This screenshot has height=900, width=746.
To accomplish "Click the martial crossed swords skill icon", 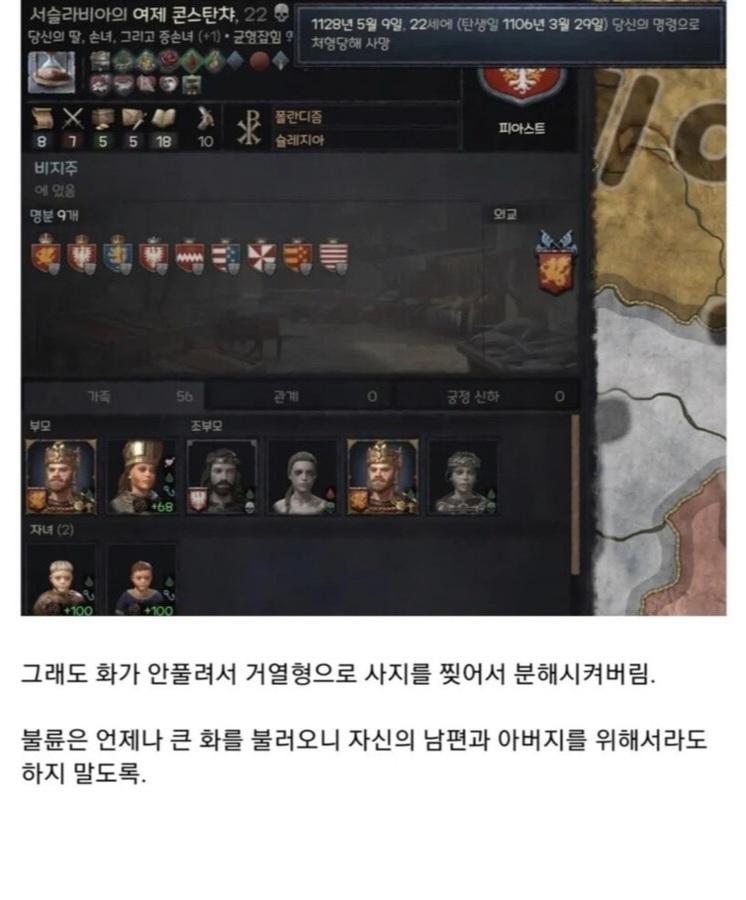I will pyautogui.click(x=72, y=119).
